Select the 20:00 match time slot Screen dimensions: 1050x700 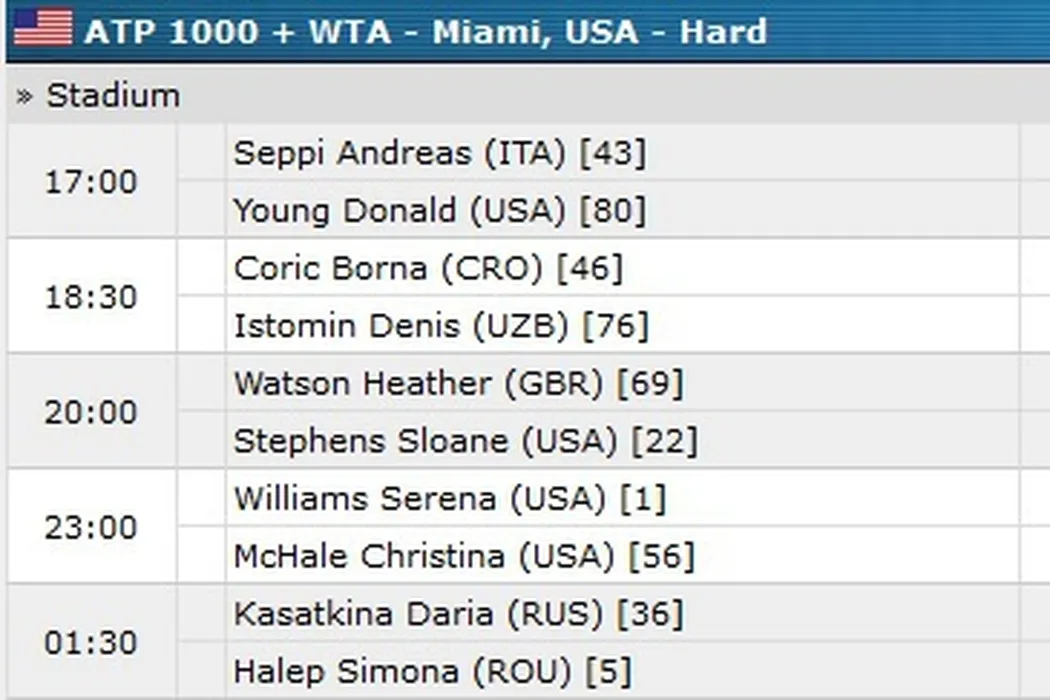click(91, 412)
